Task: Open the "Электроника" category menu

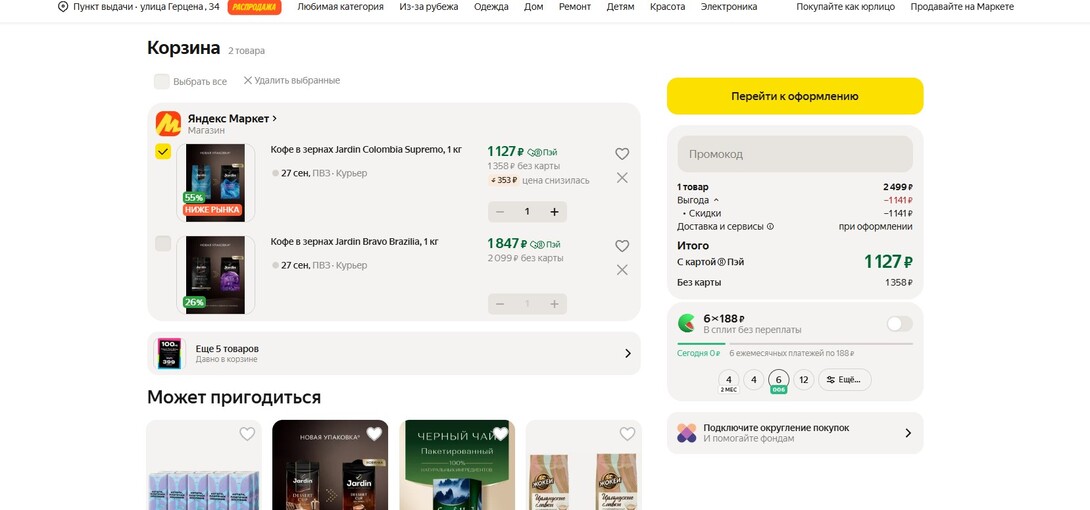Action: (x=728, y=7)
